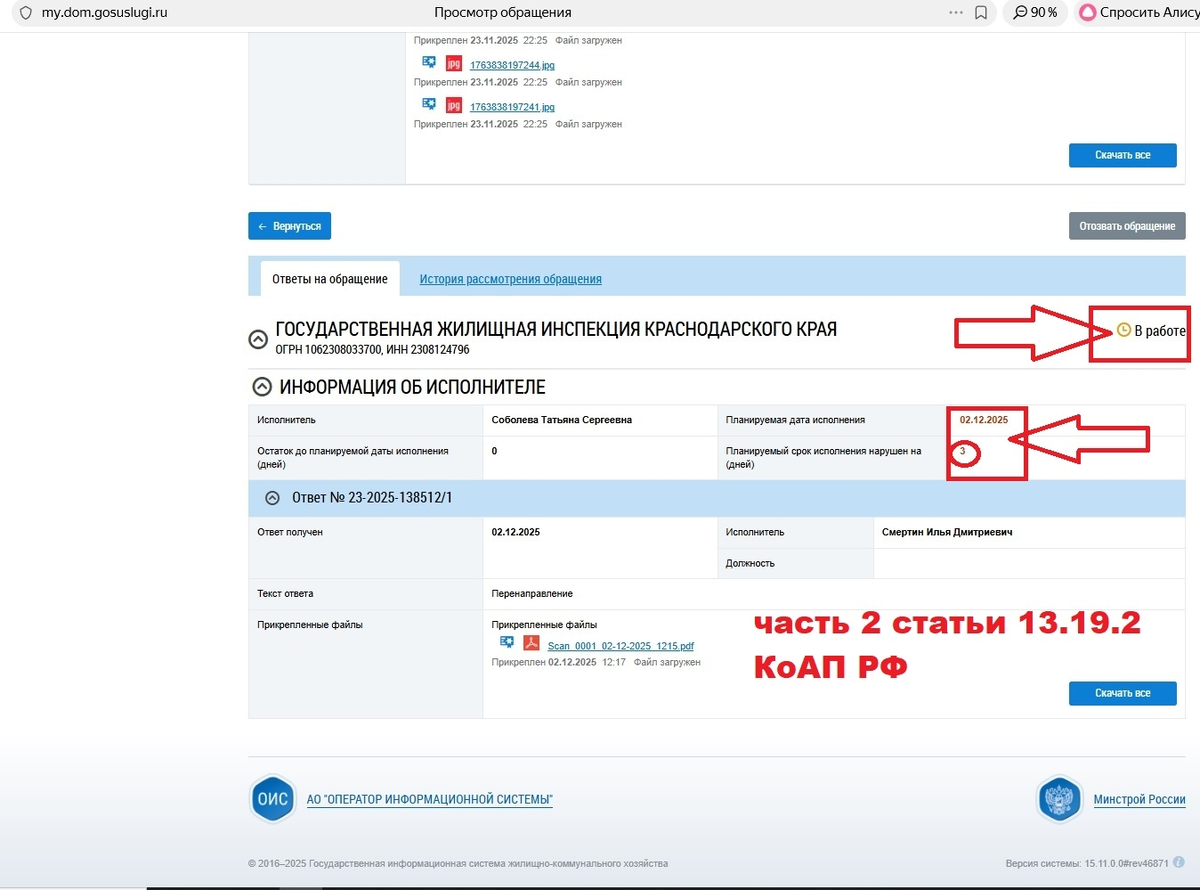Click the Текст ответа label
The height and width of the screenshot is (890, 1200).
[x=285, y=594]
